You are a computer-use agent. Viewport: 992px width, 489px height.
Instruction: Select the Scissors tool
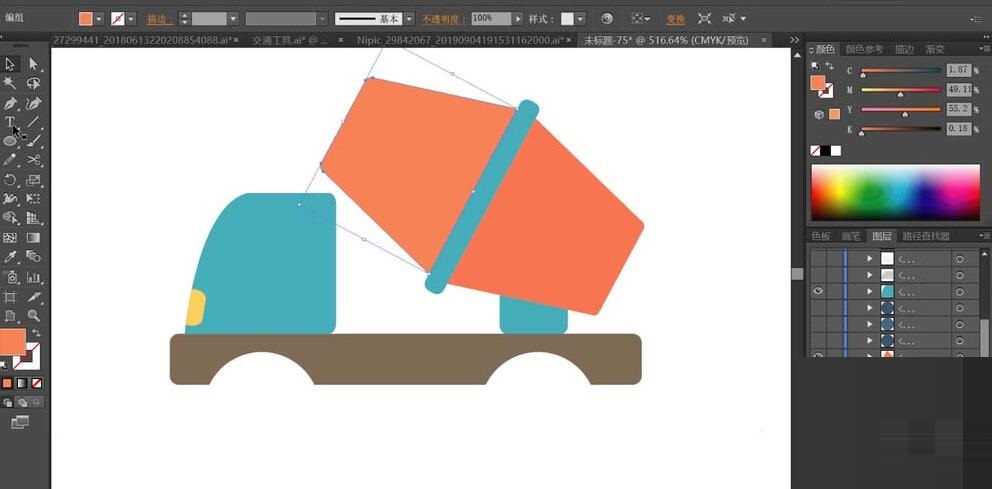click(x=33, y=160)
